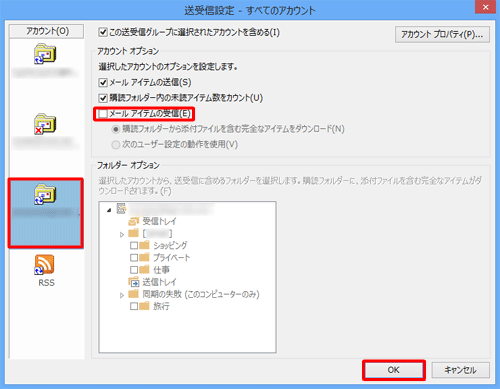Screen dimensions: 500x389
Task: Click the キャンセル button
Action: pyautogui.click(x=461, y=370)
